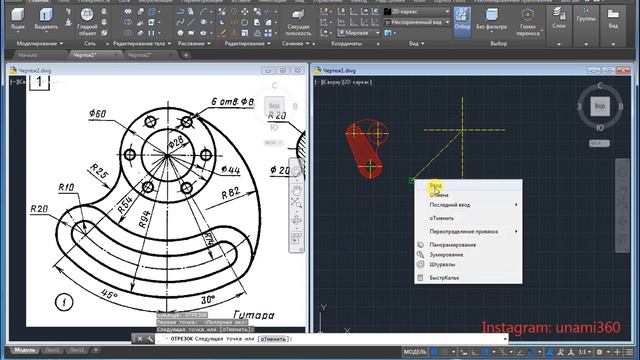Switch to the Начало tab
Viewport: 640px width, 360px height.
28,55
